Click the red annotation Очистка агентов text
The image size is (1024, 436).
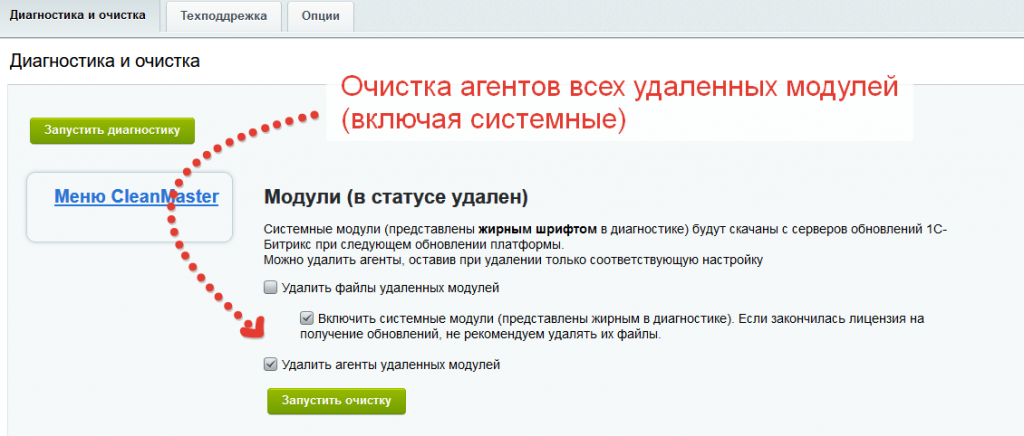[620, 88]
